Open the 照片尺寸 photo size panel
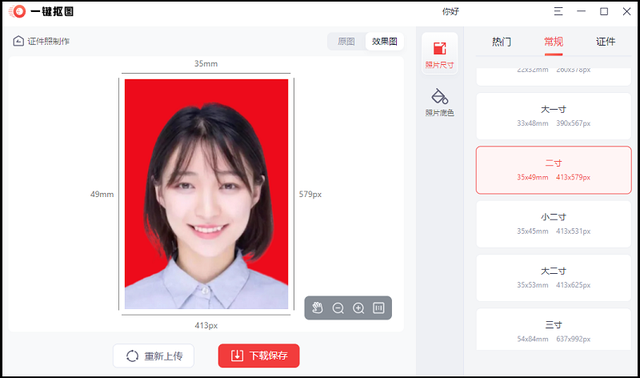 pyautogui.click(x=440, y=54)
